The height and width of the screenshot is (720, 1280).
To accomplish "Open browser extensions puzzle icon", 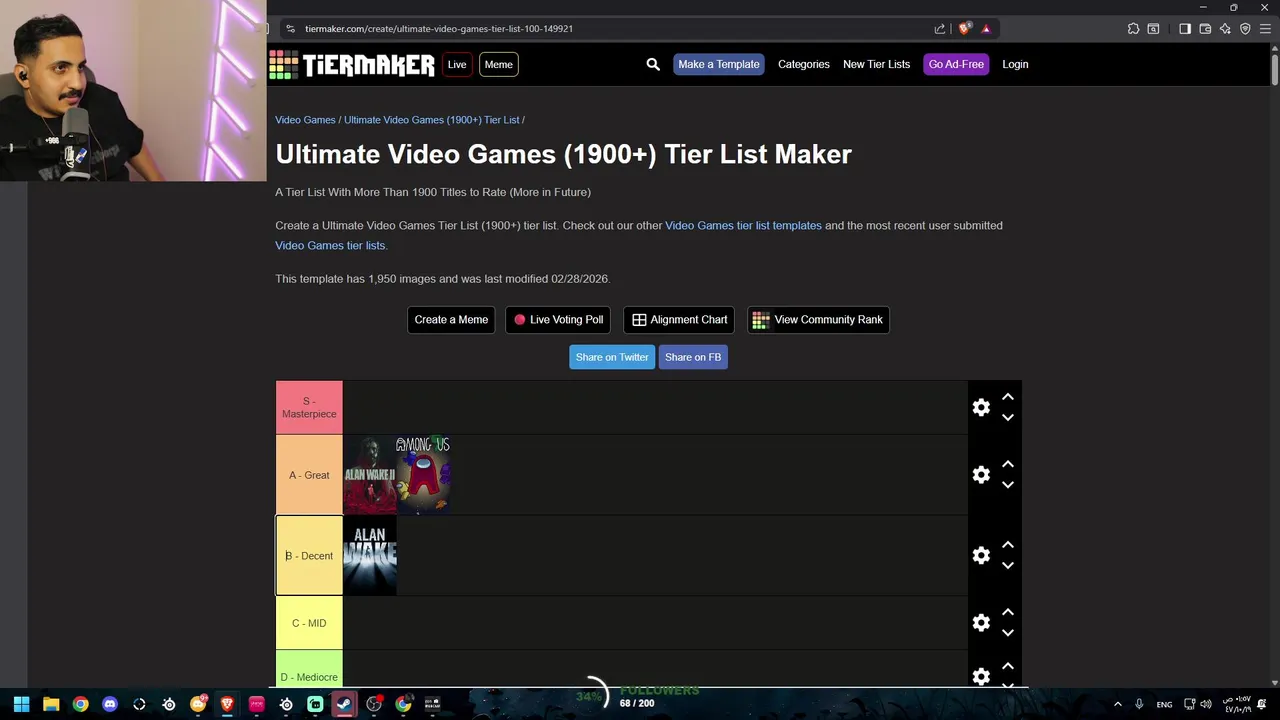I will pyautogui.click(x=1133, y=29).
